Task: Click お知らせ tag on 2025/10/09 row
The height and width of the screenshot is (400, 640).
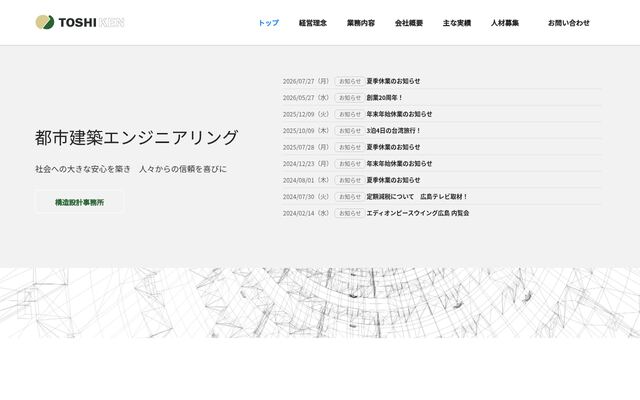Action: tap(350, 131)
